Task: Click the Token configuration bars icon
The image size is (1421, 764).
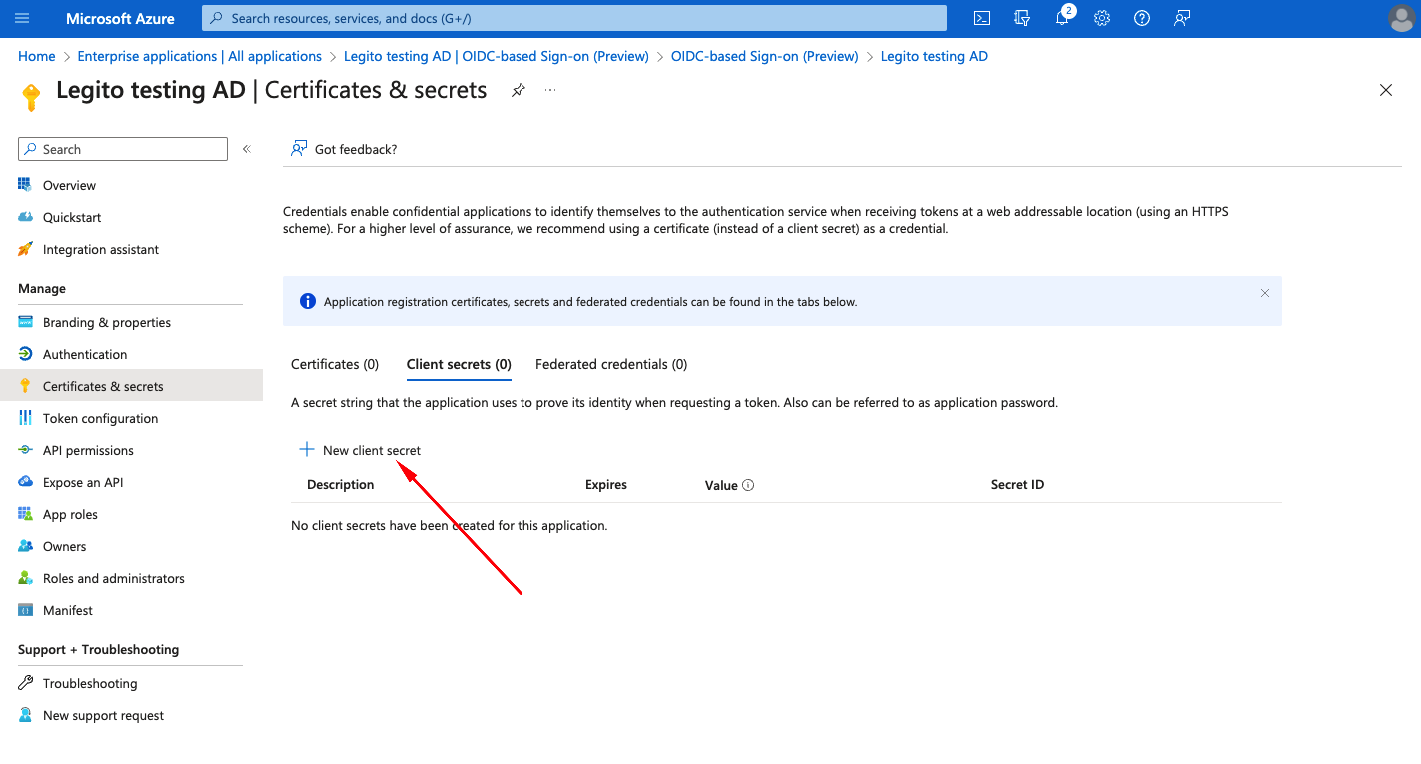Action: tap(25, 418)
